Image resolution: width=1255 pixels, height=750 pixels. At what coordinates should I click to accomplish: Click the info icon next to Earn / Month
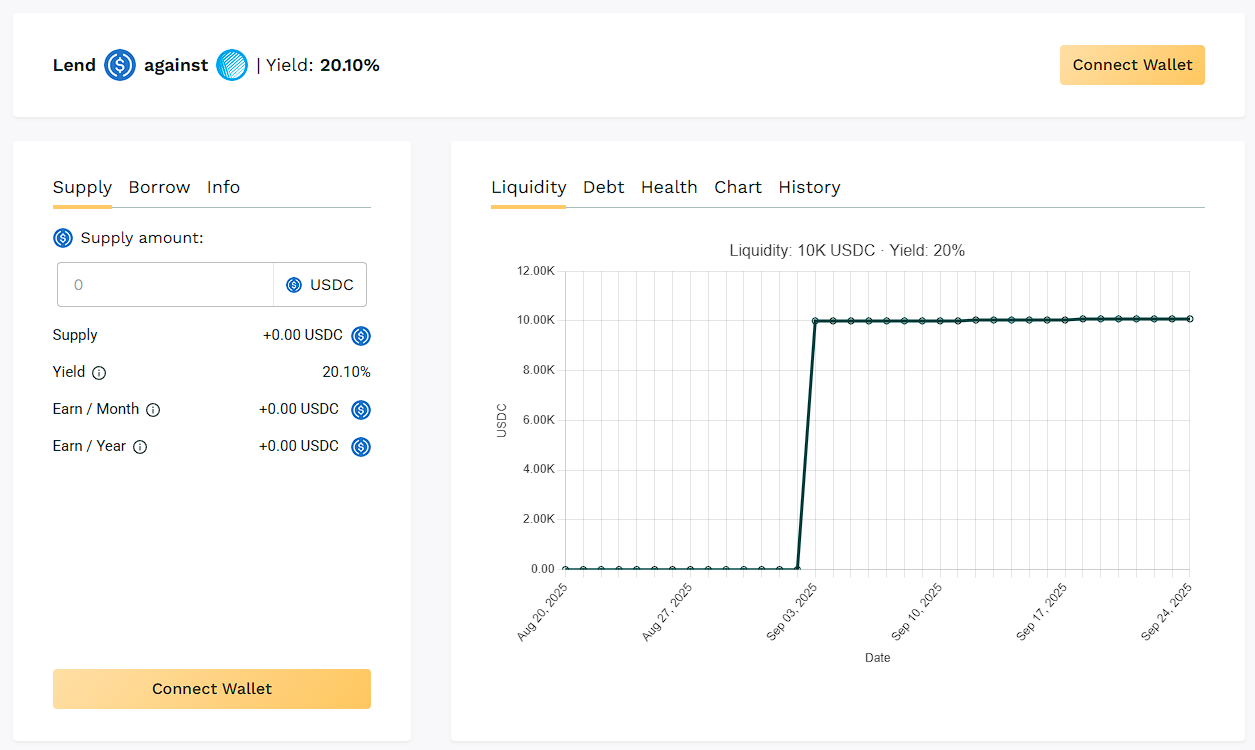153,410
